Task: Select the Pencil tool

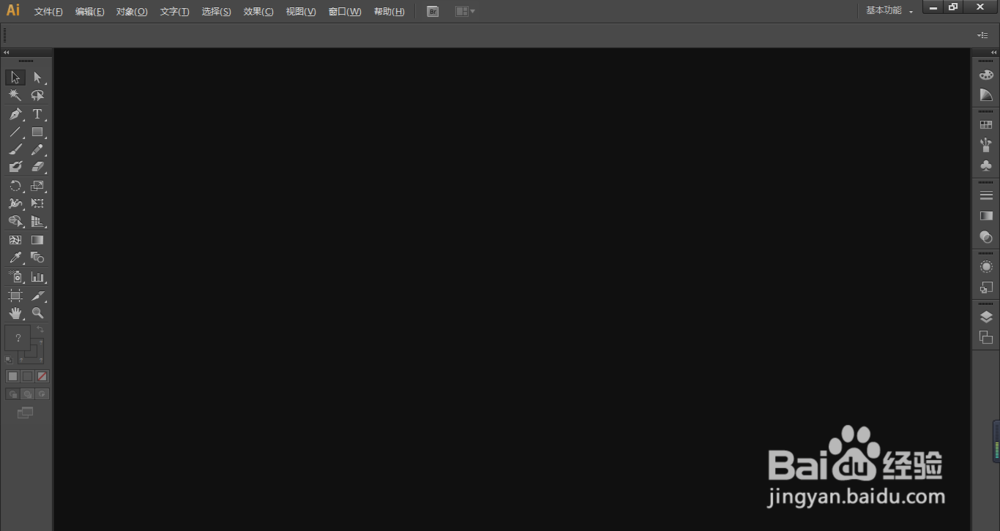Action: [x=38, y=150]
